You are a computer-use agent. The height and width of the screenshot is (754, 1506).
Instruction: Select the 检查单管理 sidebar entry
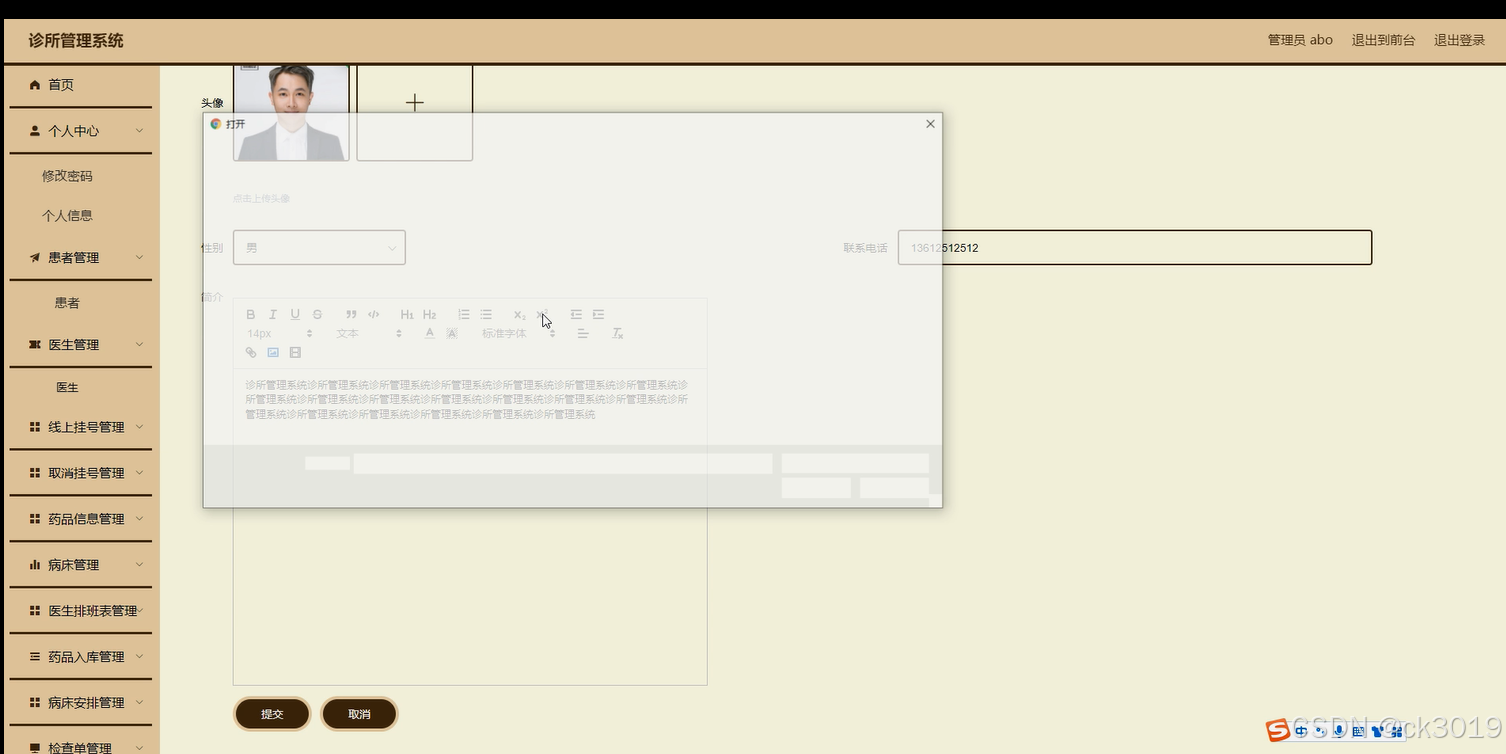(80, 745)
